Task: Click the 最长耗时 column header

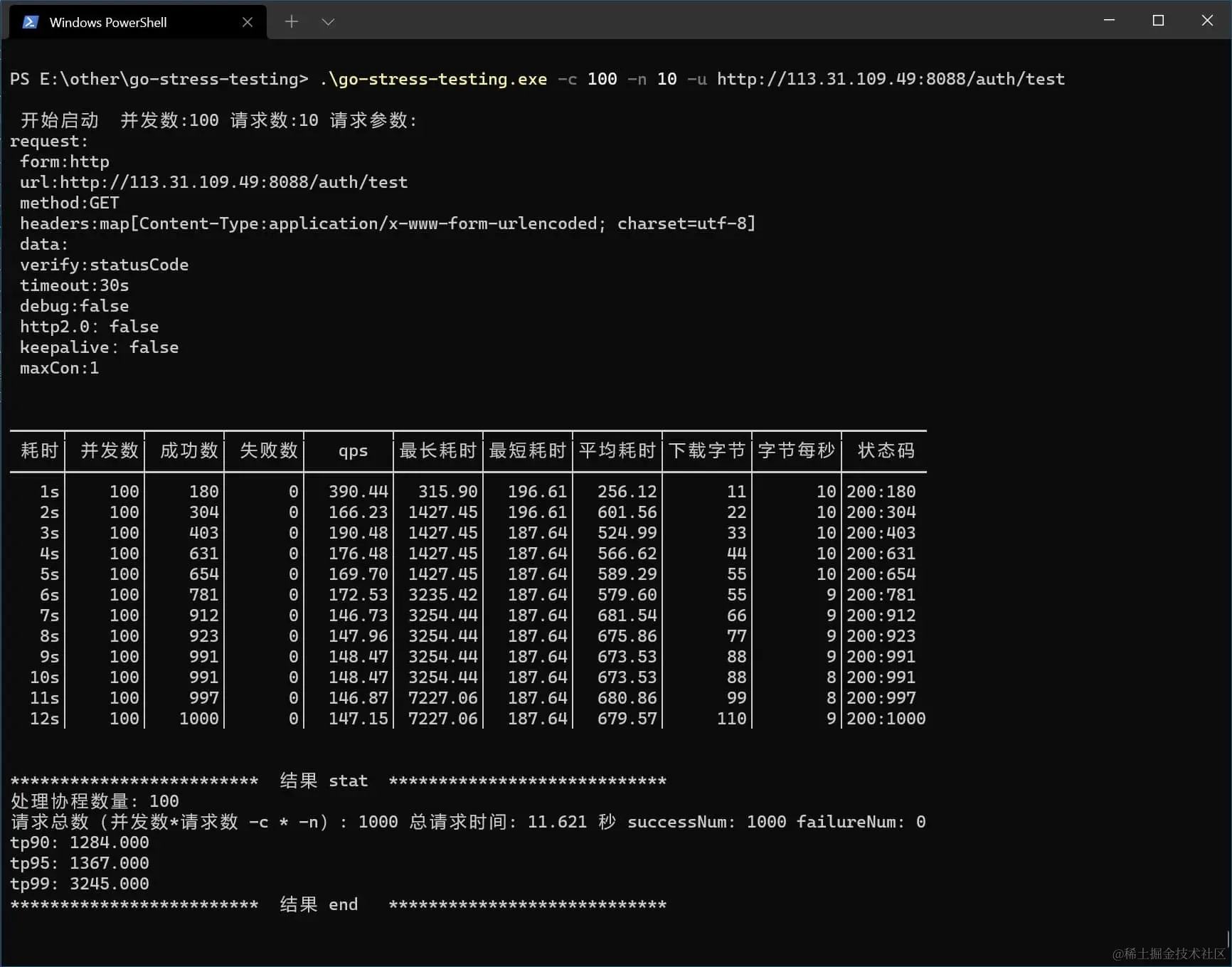Action: point(437,450)
